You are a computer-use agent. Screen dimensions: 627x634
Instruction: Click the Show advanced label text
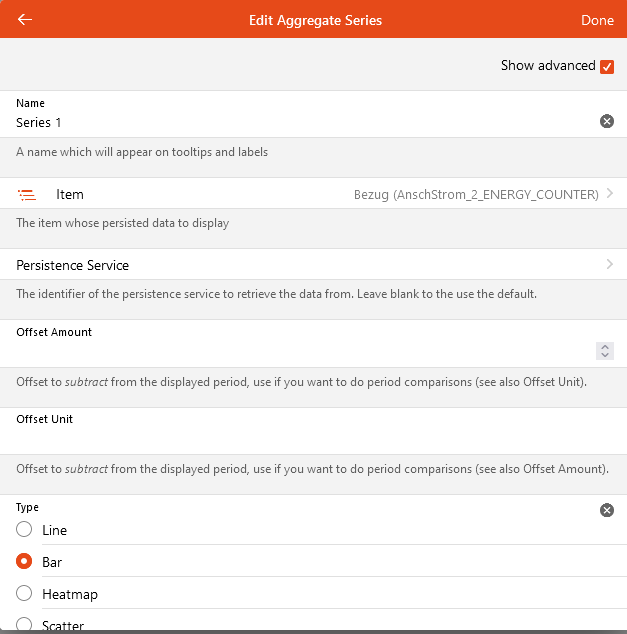[548, 66]
